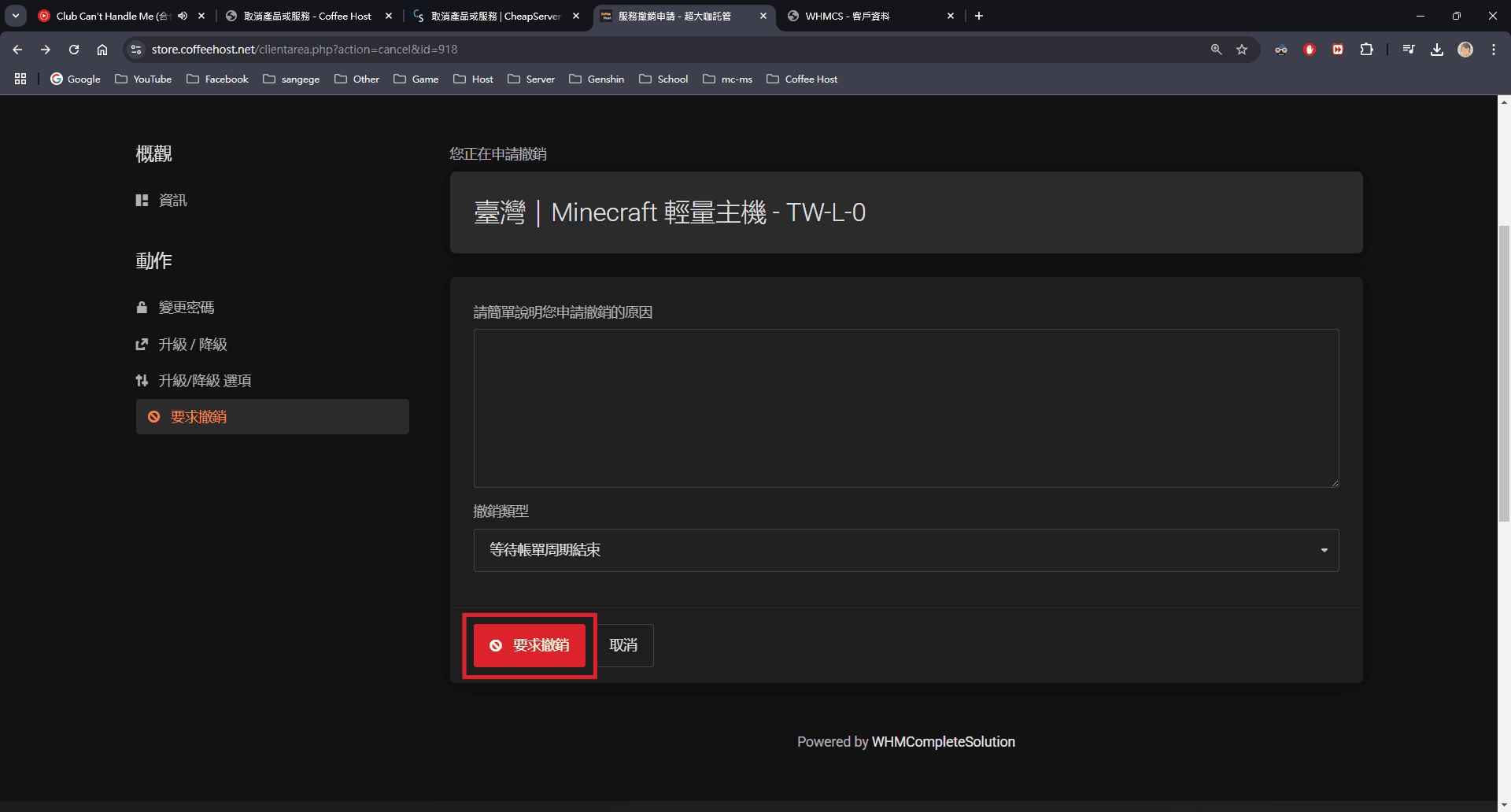Open the apps grid in bookmarks bar

point(20,79)
